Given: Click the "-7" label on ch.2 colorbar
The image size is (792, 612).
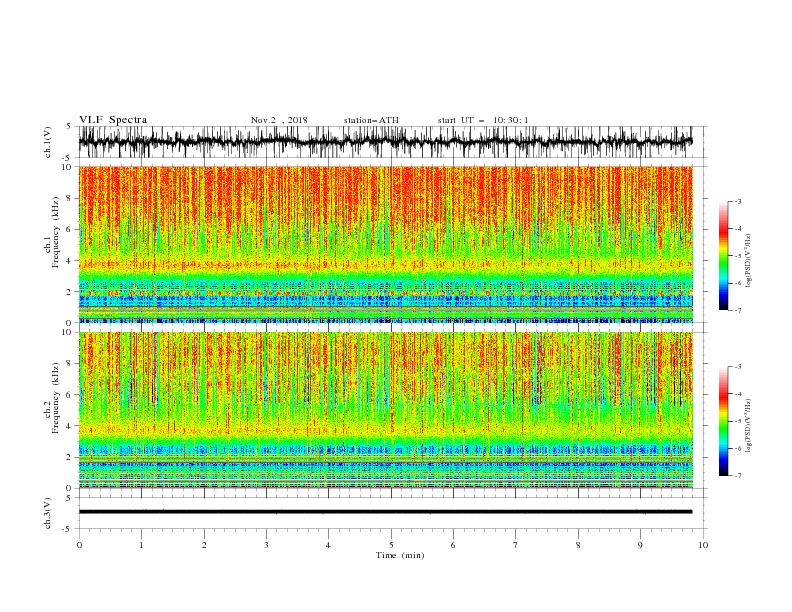Looking at the screenshot, I should tap(738, 476).
